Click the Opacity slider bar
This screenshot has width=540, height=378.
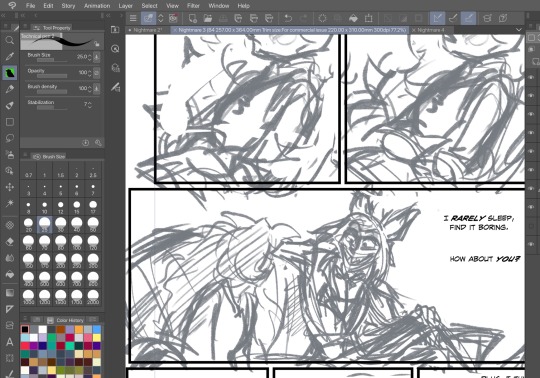pos(52,76)
